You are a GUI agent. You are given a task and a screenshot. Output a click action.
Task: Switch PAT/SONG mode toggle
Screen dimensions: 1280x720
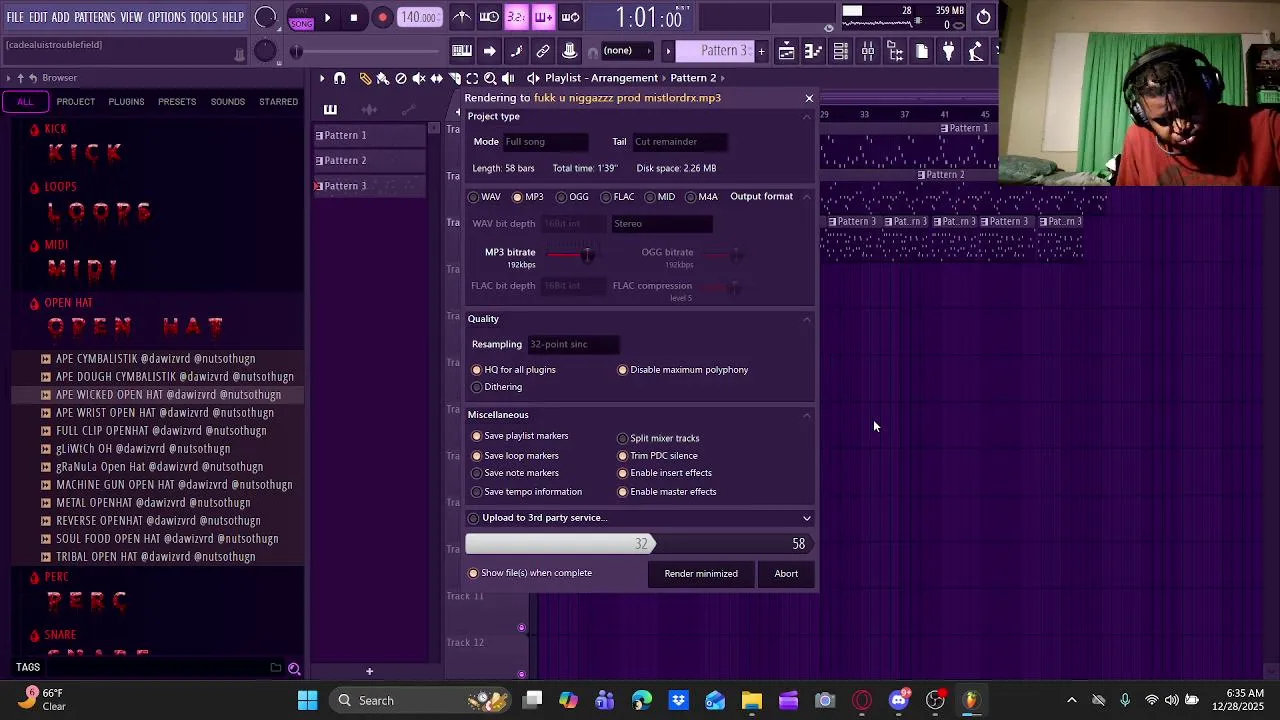pos(302,18)
